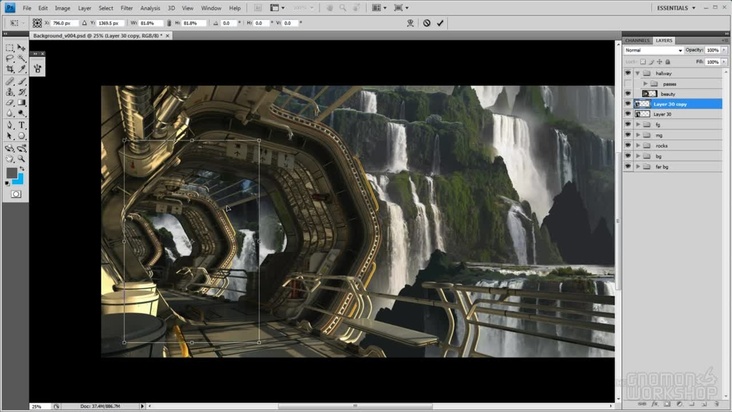This screenshot has height=412, width=732.
Task: Select the Clone Stamp tool
Action: coord(10,92)
